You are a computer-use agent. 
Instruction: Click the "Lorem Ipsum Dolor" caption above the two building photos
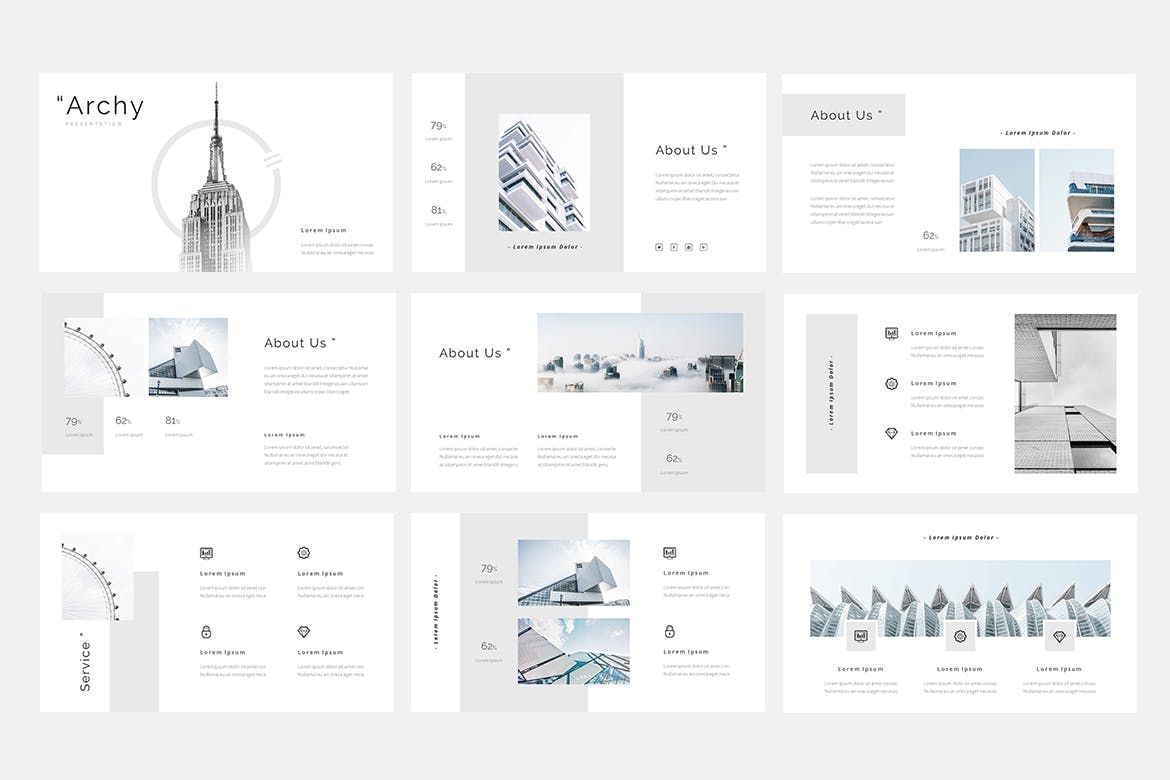pyautogui.click(x=1038, y=133)
